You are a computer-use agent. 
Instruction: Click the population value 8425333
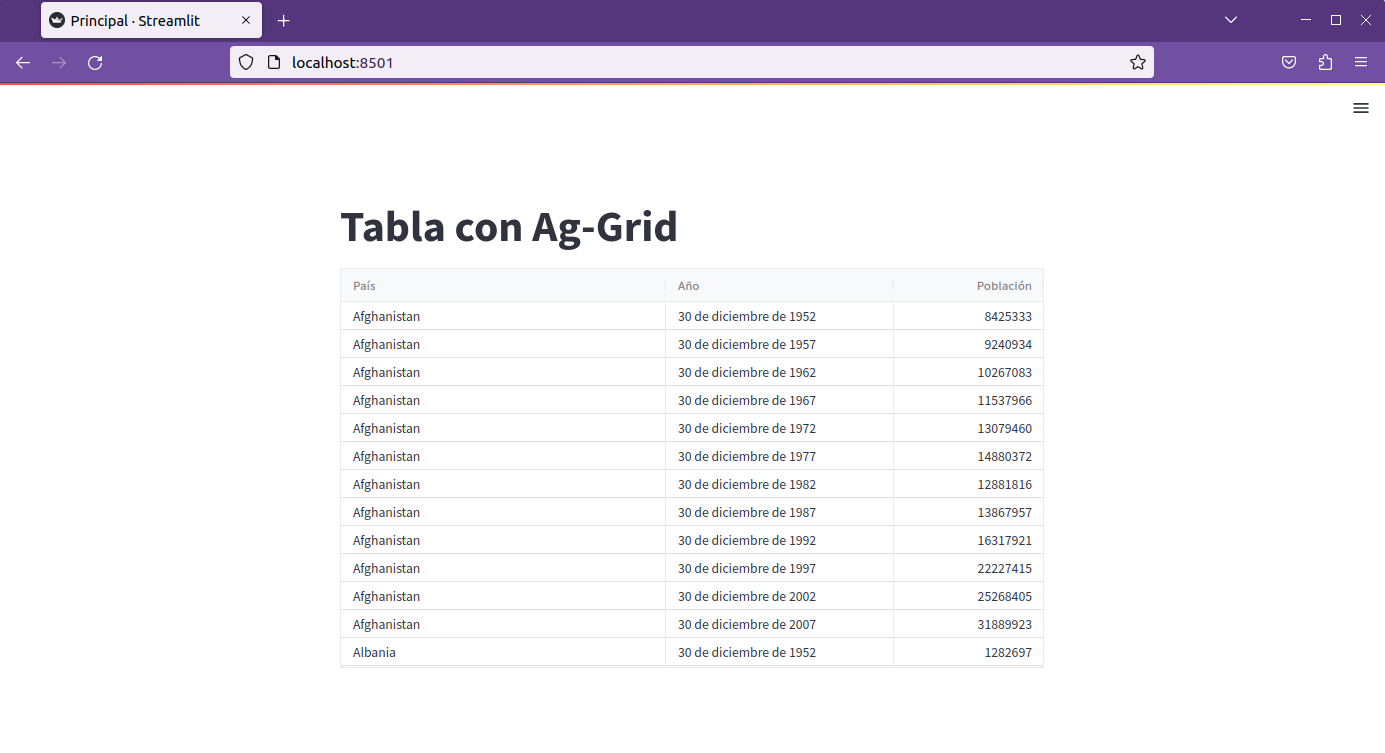[x=1008, y=316]
